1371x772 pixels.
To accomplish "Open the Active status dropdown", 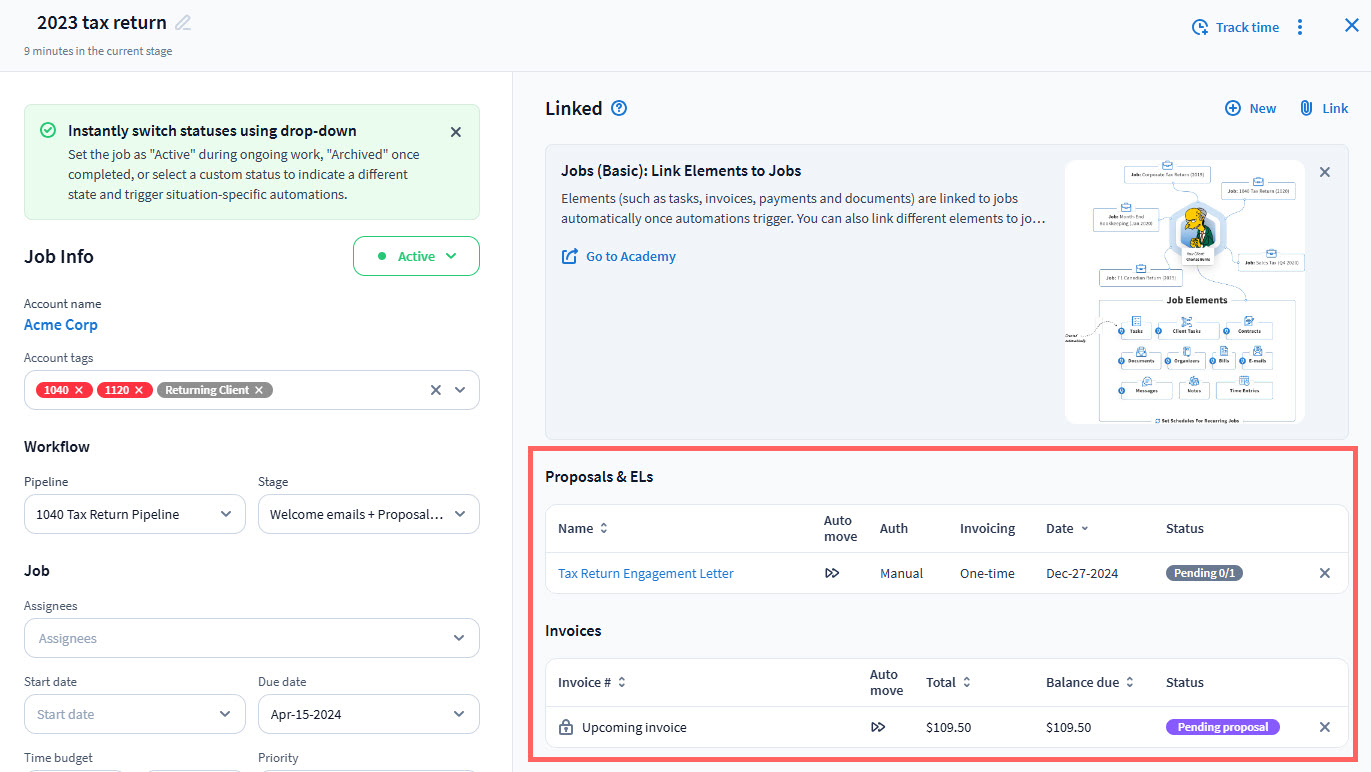I will pos(416,256).
